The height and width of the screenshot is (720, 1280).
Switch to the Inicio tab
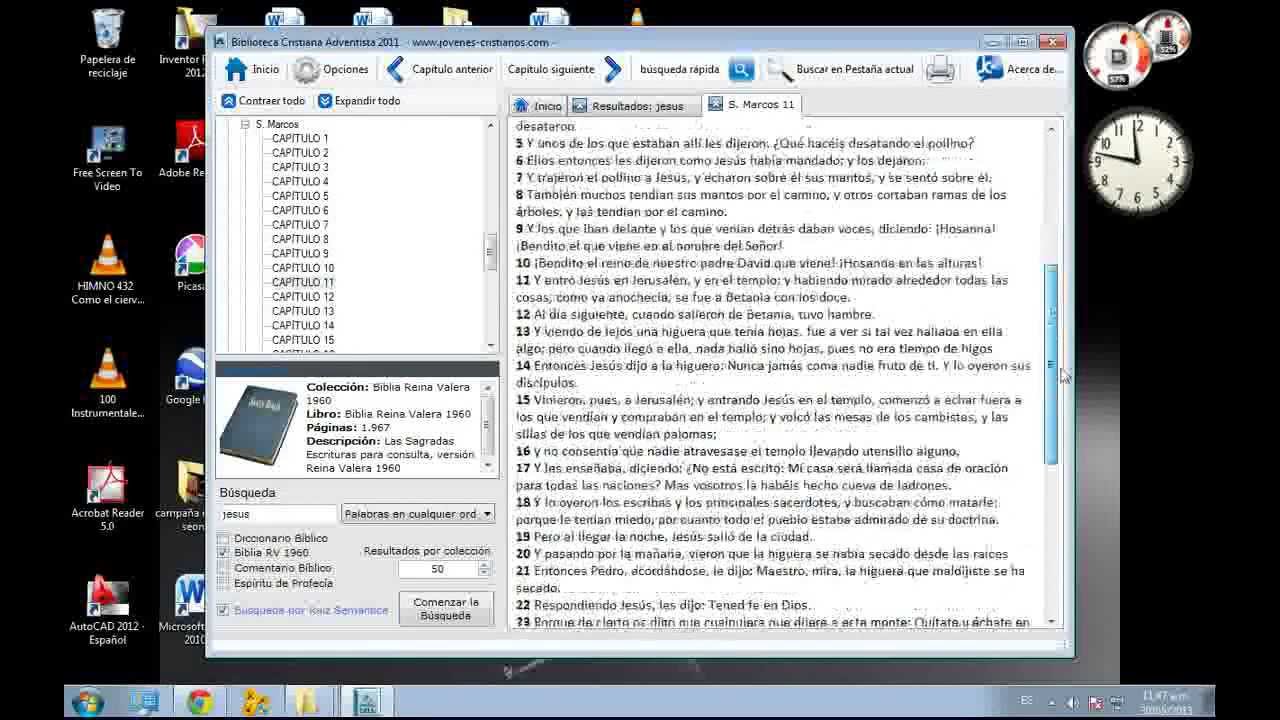538,106
